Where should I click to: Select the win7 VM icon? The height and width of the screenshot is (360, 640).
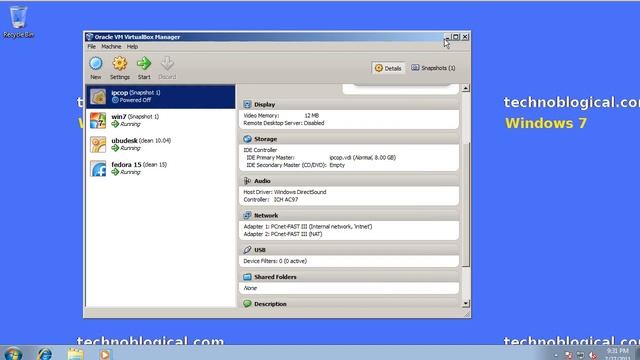pos(98,121)
